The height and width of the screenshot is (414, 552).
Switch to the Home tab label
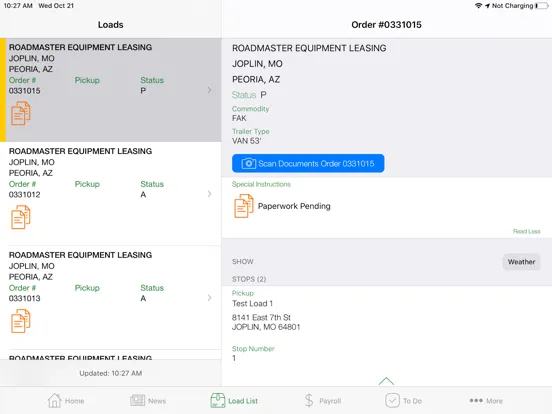click(74, 401)
